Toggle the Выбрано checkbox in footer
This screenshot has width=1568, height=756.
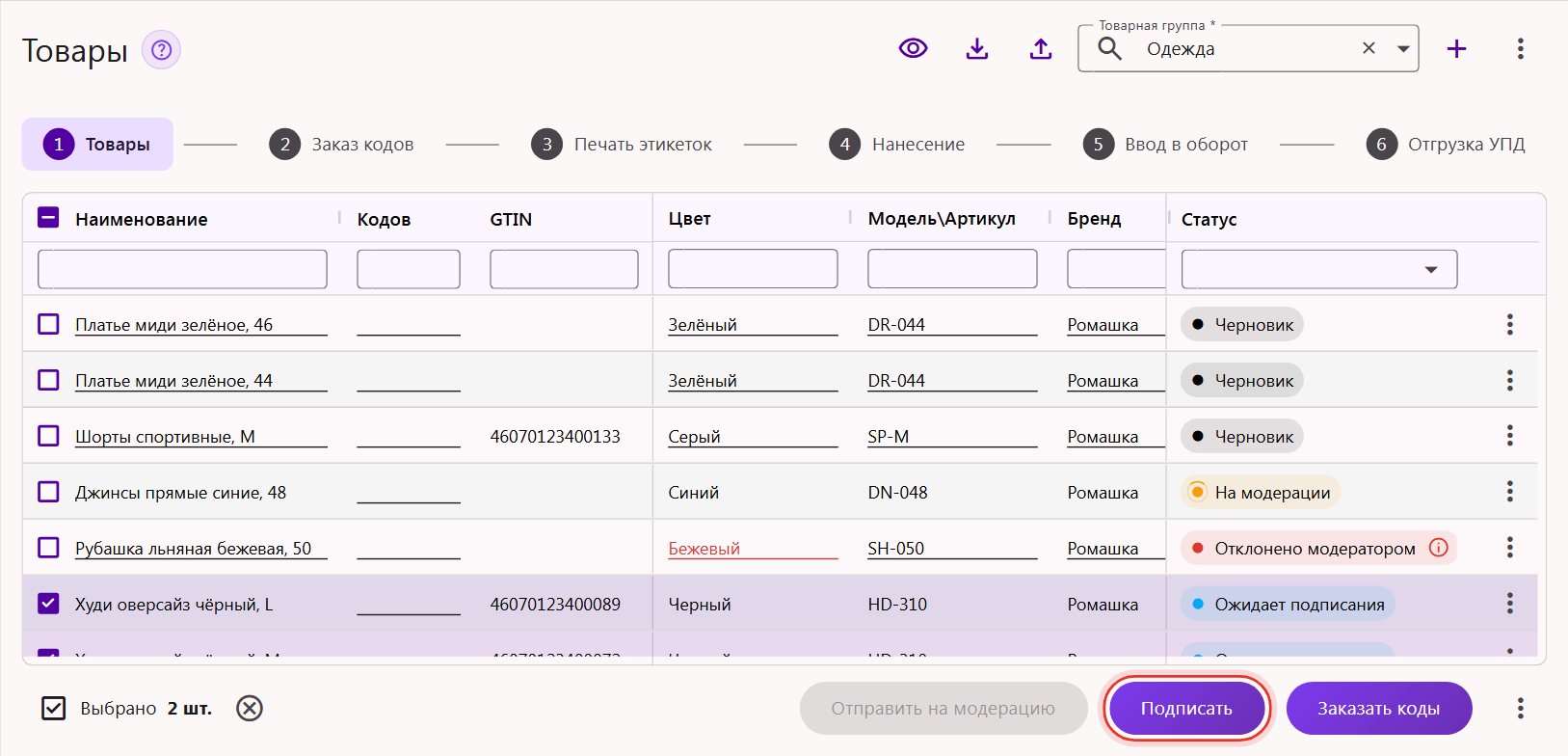(x=54, y=709)
